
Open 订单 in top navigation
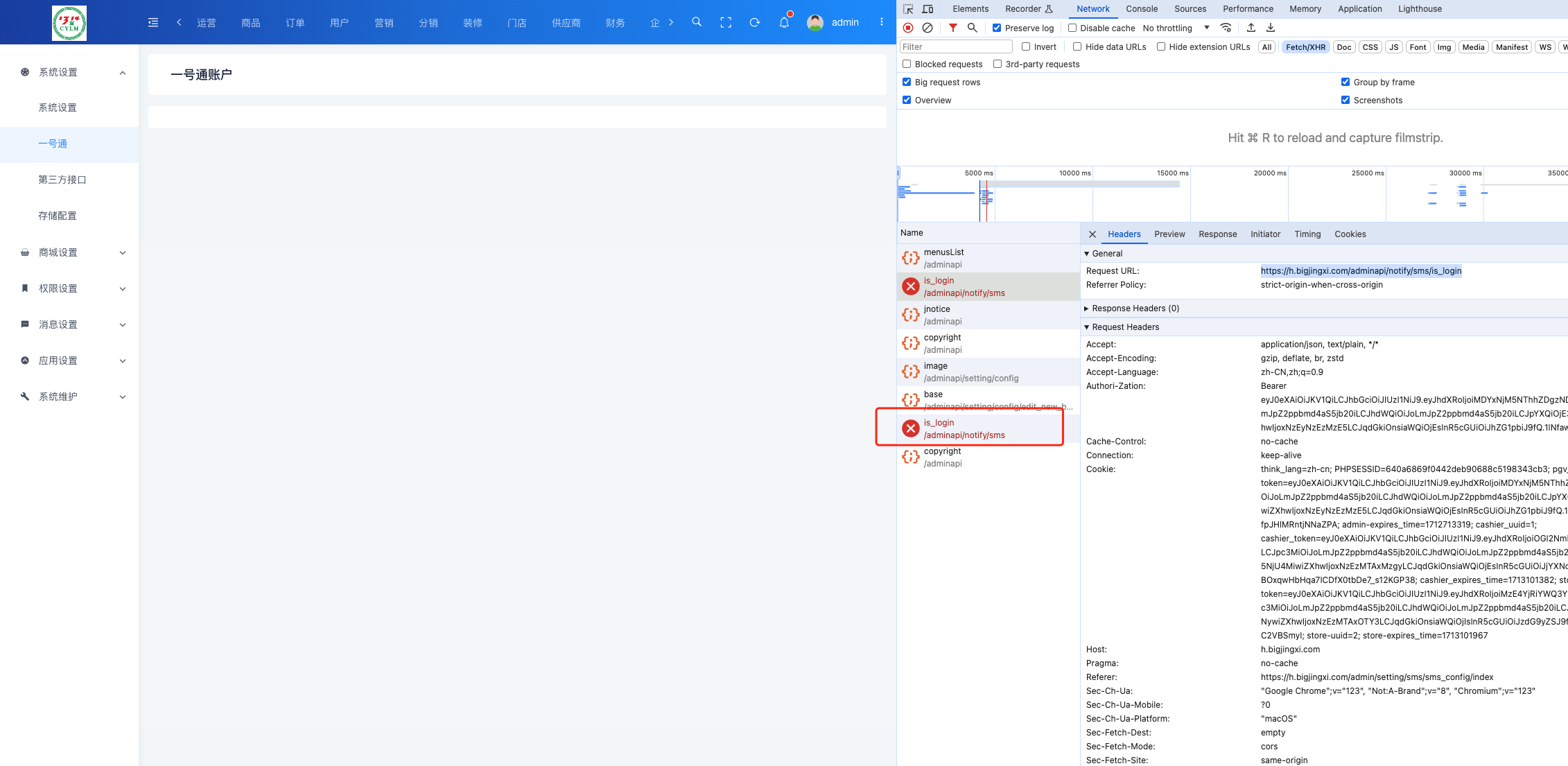pyautogui.click(x=295, y=23)
